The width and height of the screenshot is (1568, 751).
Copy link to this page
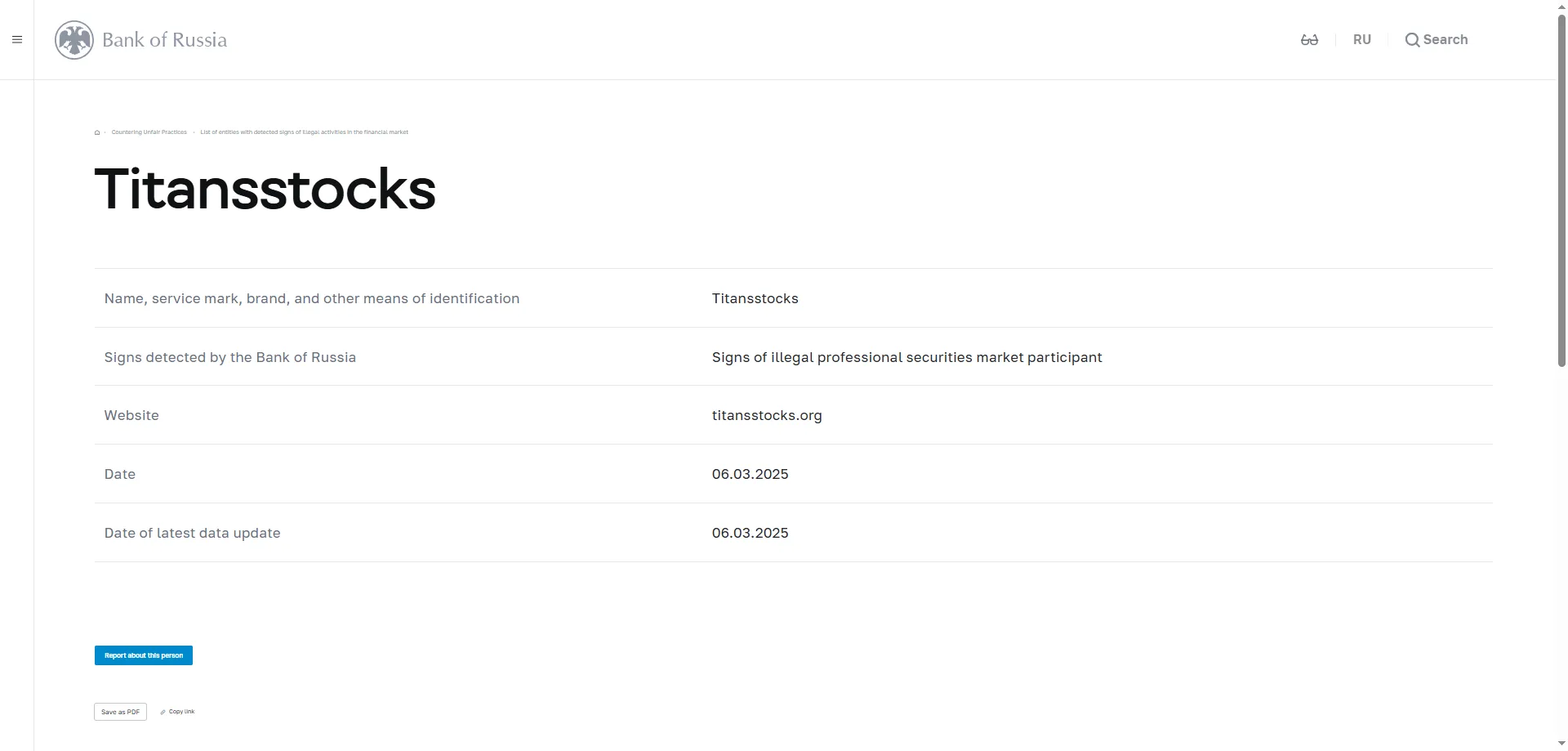[x=178, y=712]
